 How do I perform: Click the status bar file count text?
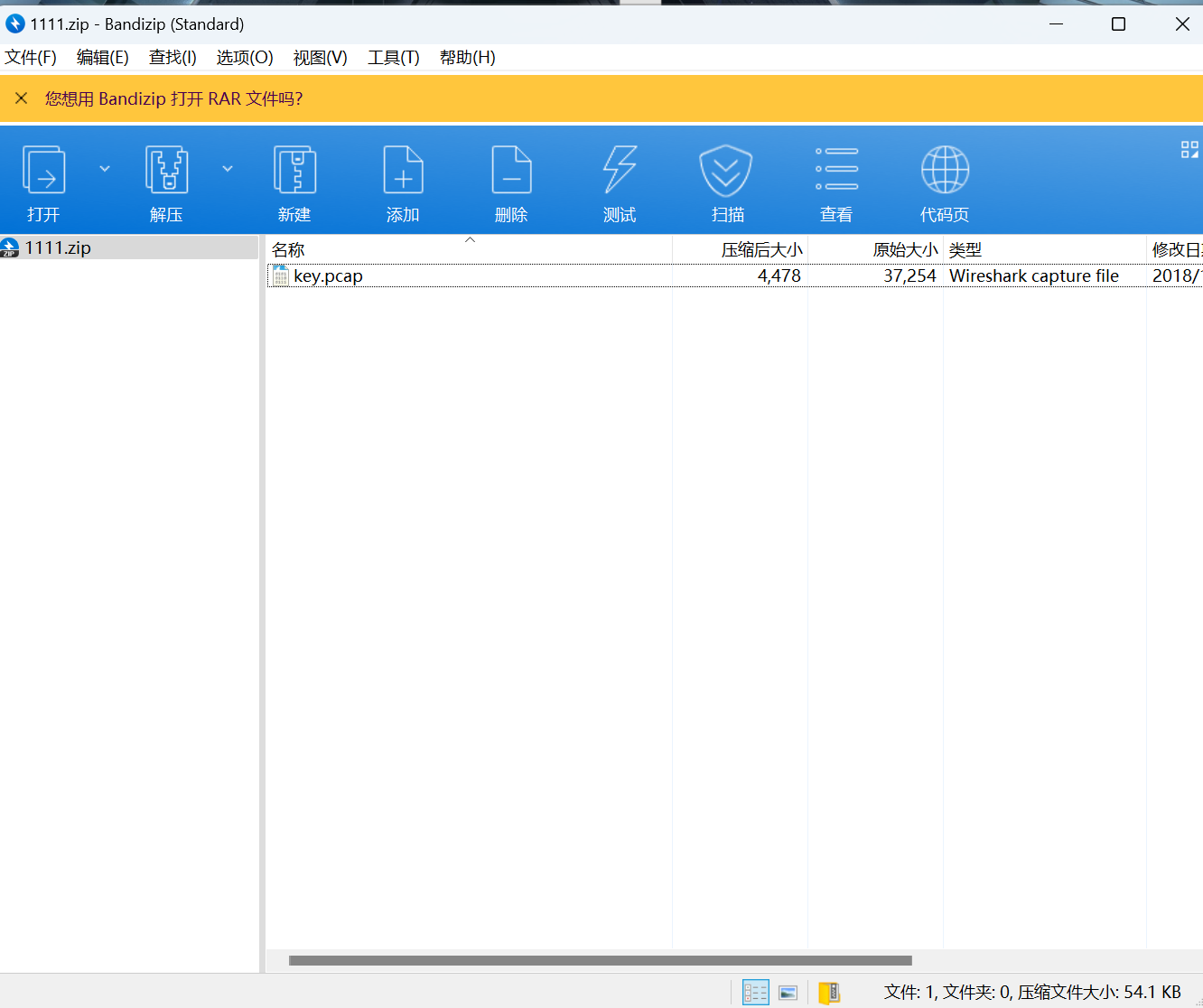tap(1032, 992)
